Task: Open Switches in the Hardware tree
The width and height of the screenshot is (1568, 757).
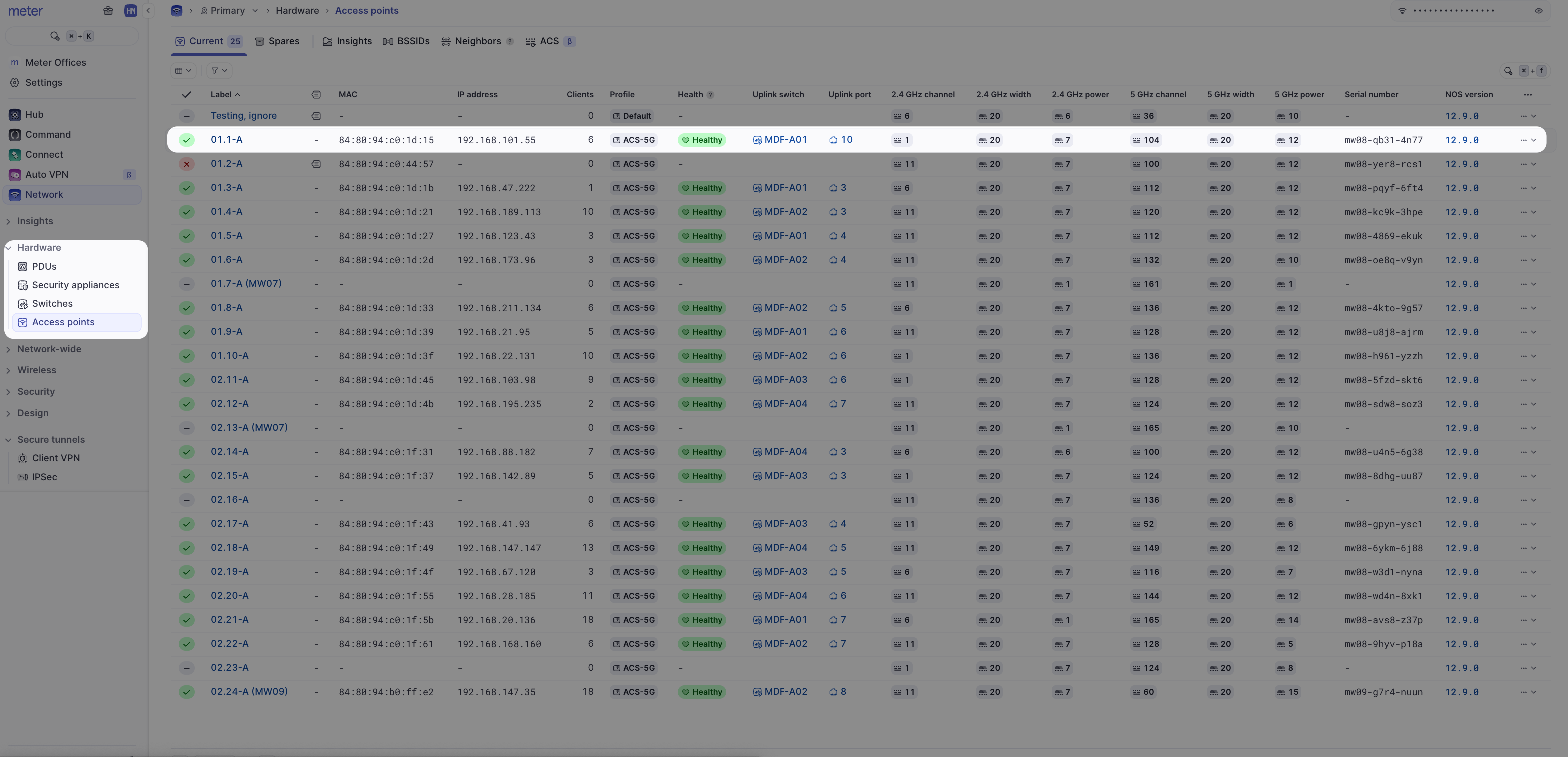Action: [x=52, y=304]
